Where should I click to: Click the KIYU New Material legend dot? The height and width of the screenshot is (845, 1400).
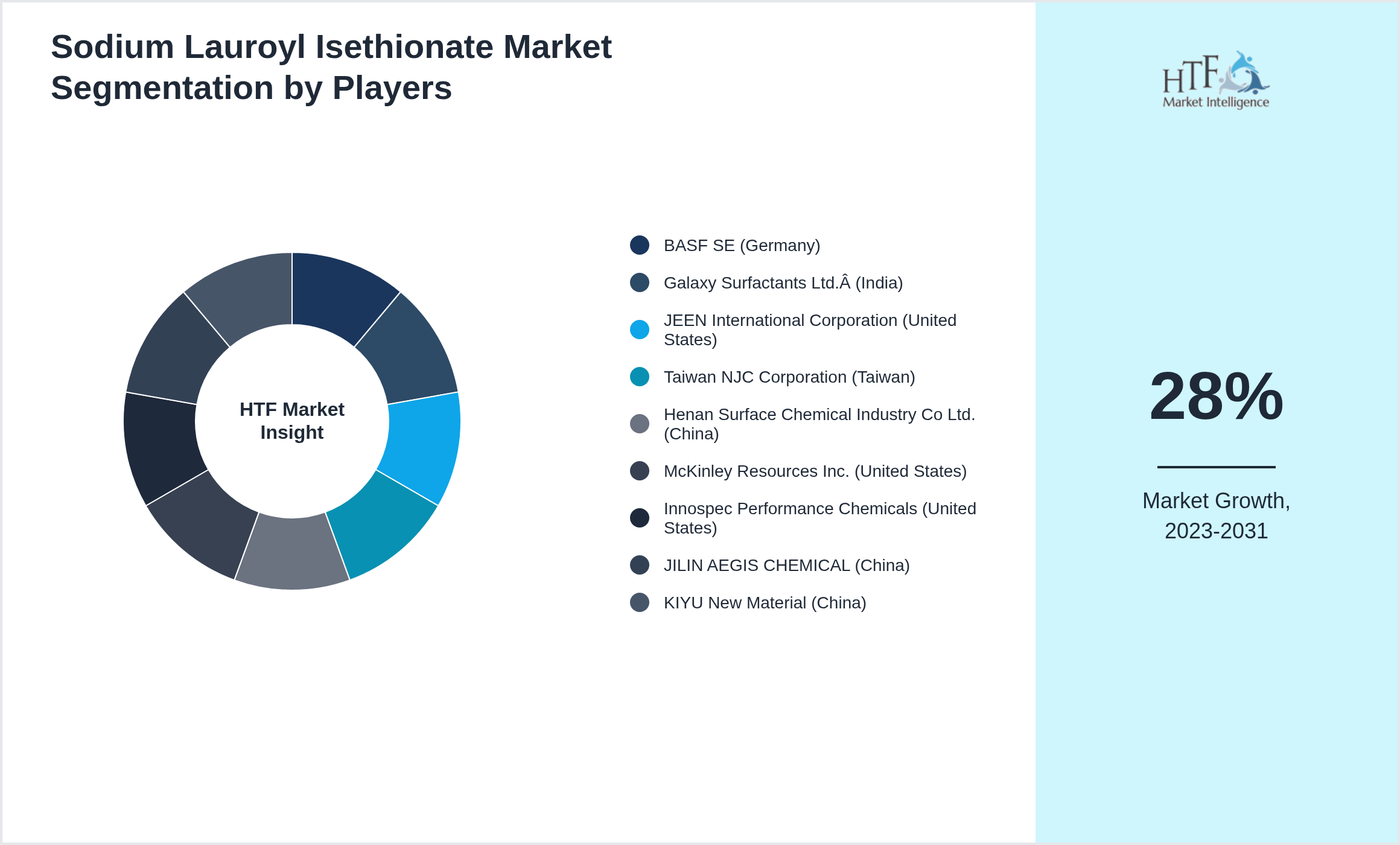coord(640,602)
